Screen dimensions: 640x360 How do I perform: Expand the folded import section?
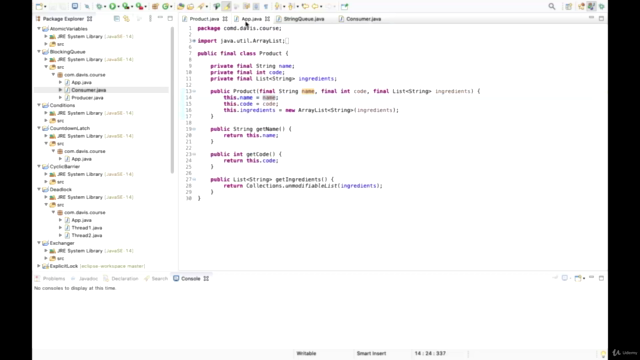coord(194,41)
